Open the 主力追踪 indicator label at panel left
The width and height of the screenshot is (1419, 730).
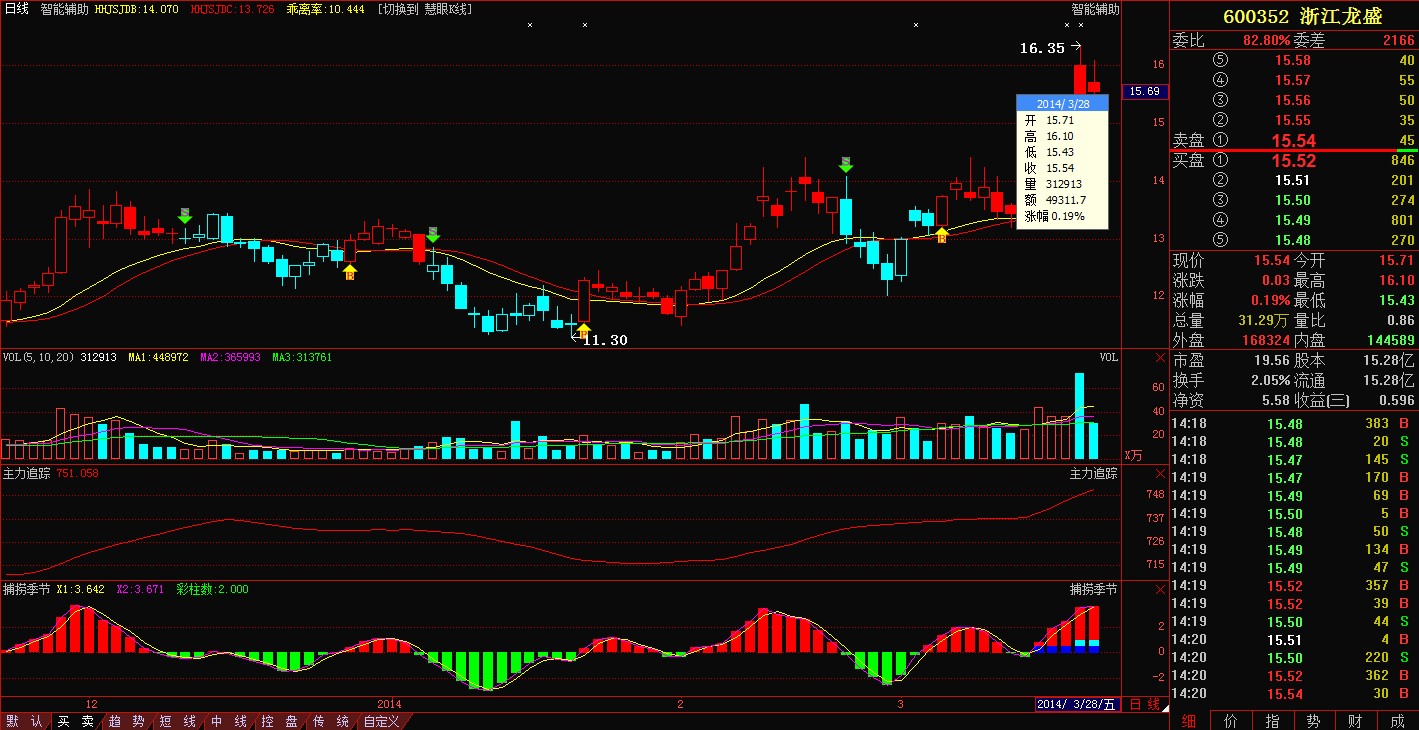click(27, 473)
